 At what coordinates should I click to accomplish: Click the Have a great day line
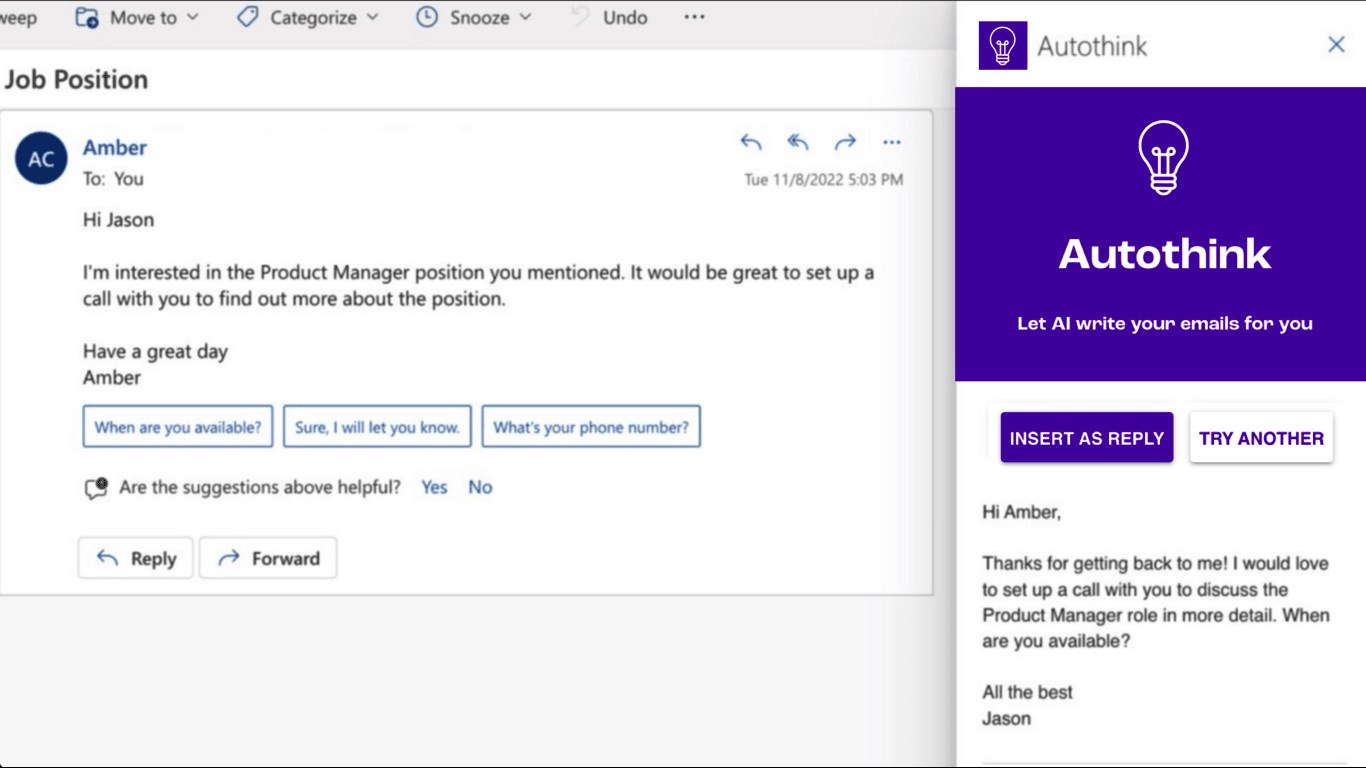pyautogui.click(x=155, y=352)
